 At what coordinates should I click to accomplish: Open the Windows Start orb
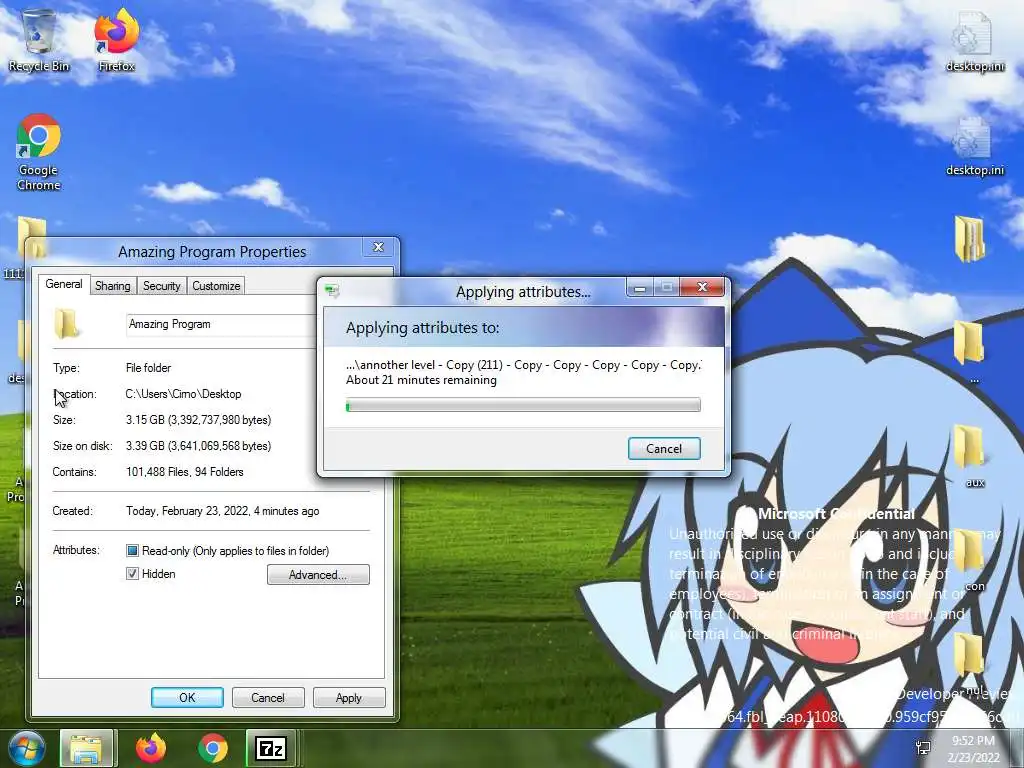27,748
